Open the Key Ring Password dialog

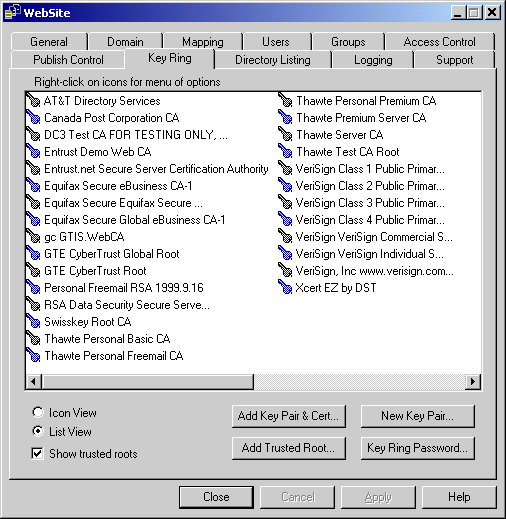[418, 448]
